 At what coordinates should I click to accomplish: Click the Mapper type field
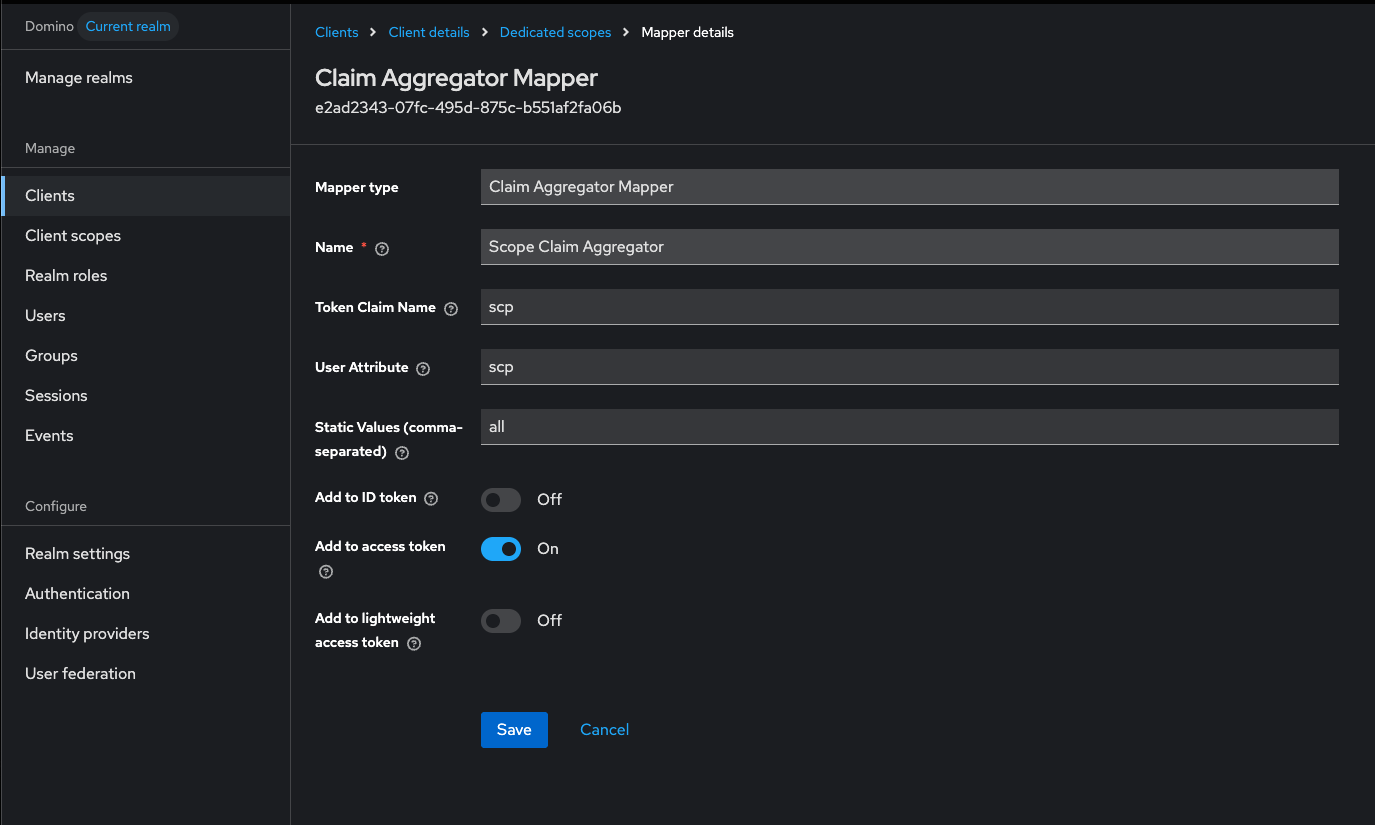[x=909, y=187]
